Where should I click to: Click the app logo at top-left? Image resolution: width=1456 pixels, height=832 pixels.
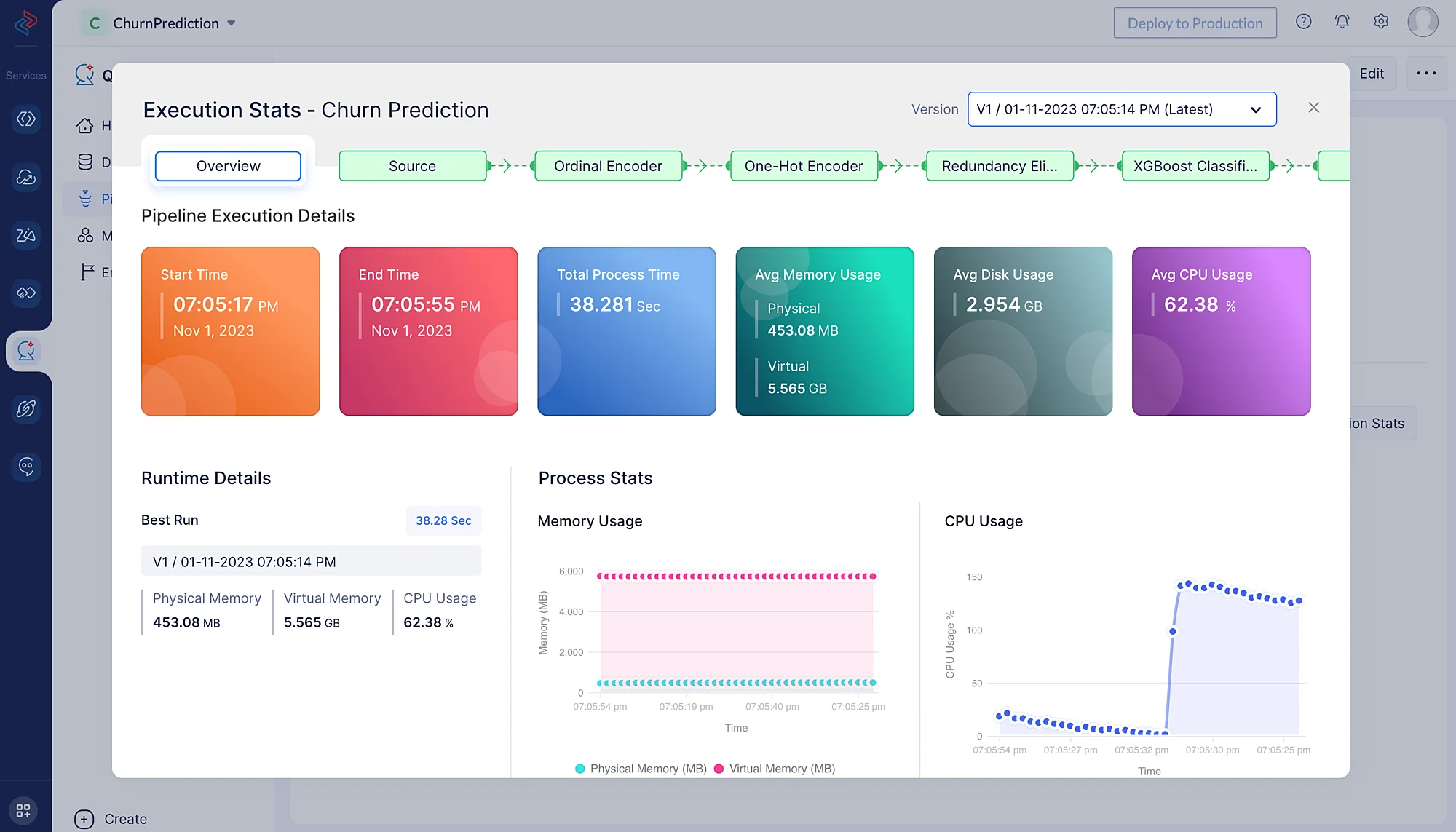click(25, 23)
